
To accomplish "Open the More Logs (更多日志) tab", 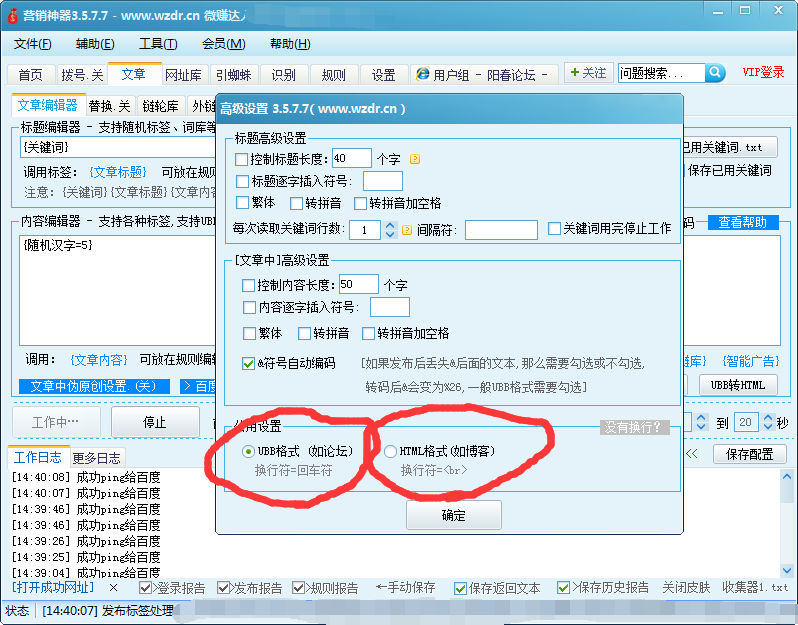I will point(96,458).
